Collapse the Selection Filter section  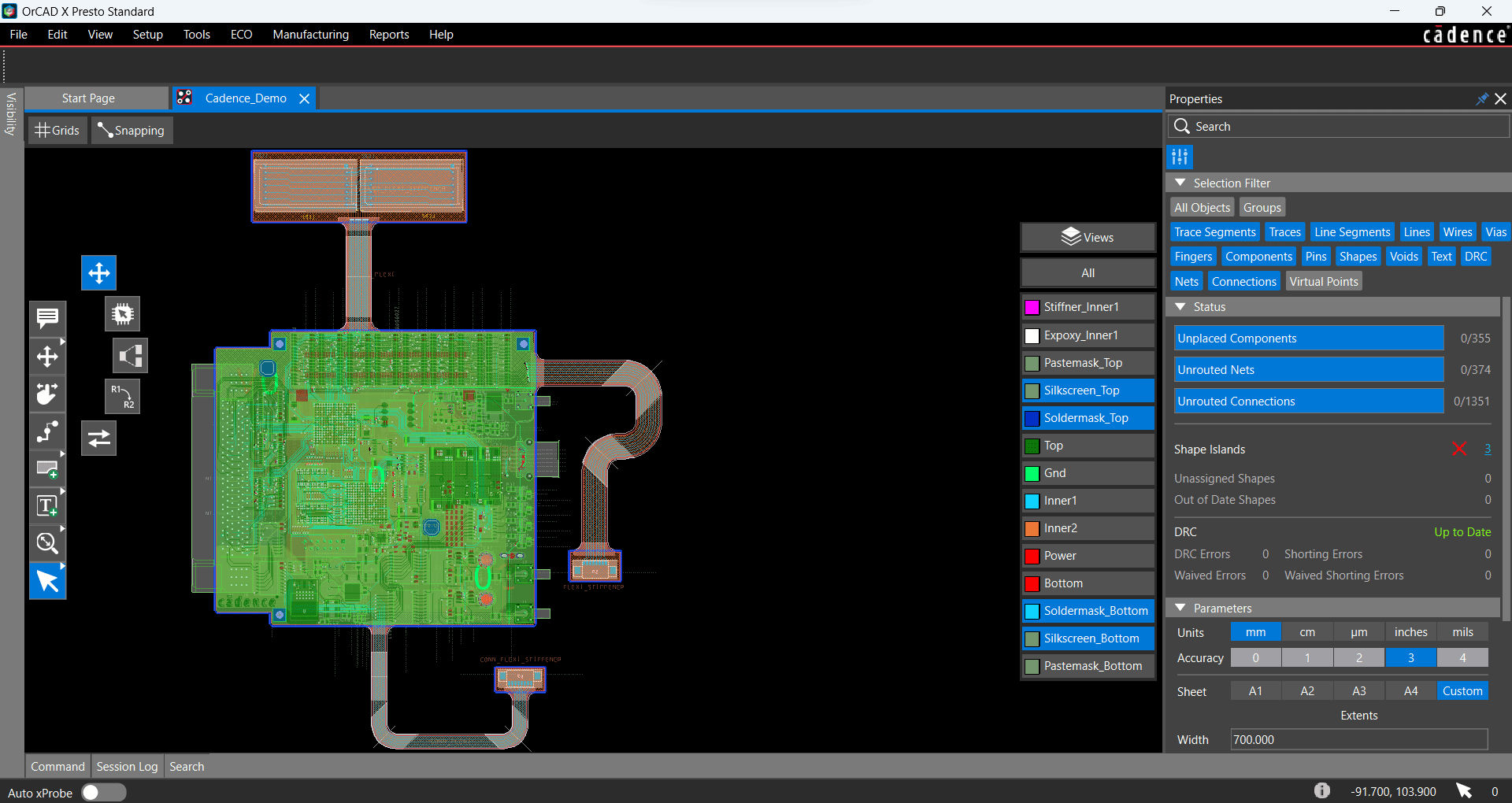pos(1180,183)
